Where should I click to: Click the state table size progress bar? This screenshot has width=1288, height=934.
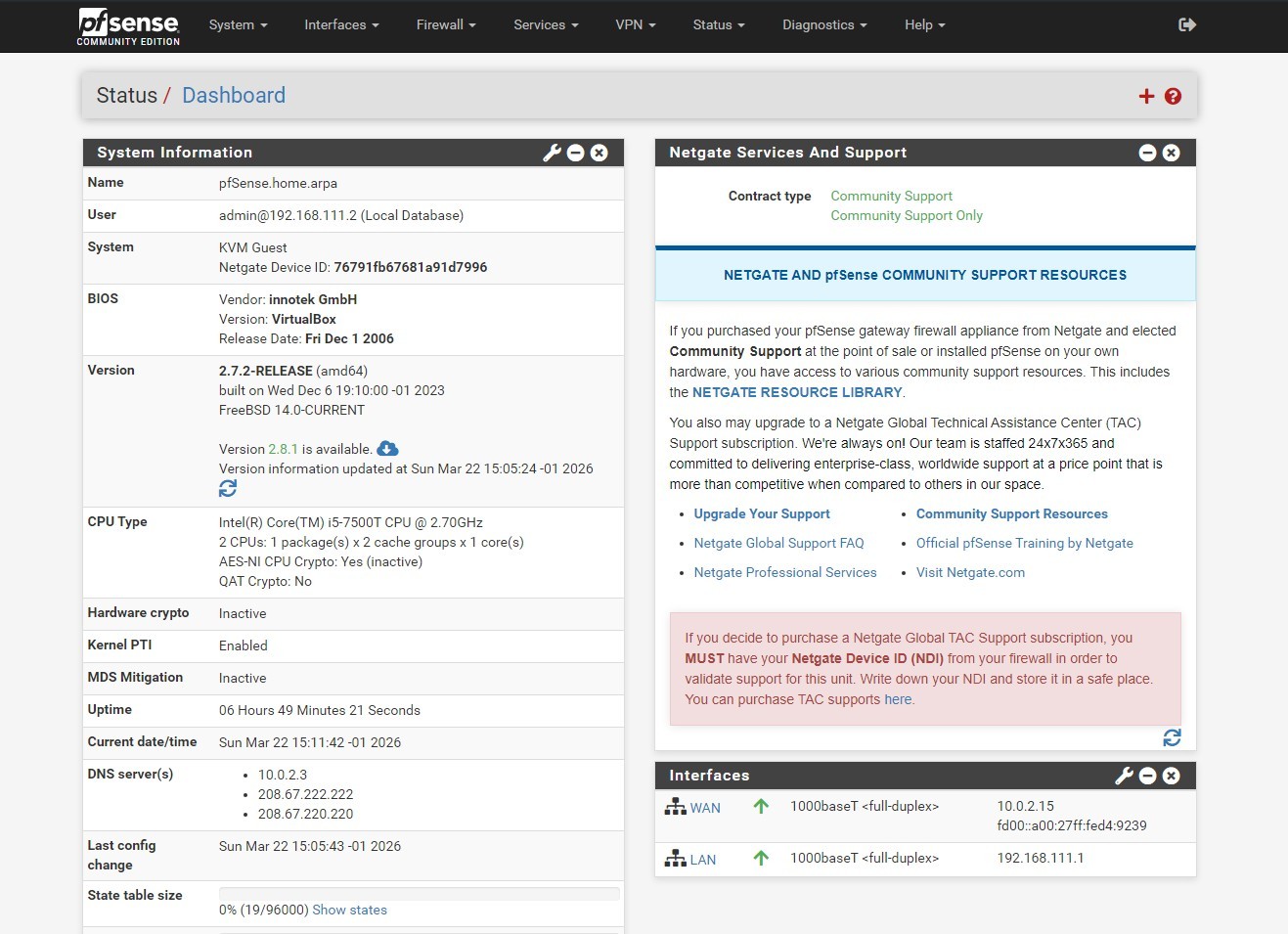[420, 892]
